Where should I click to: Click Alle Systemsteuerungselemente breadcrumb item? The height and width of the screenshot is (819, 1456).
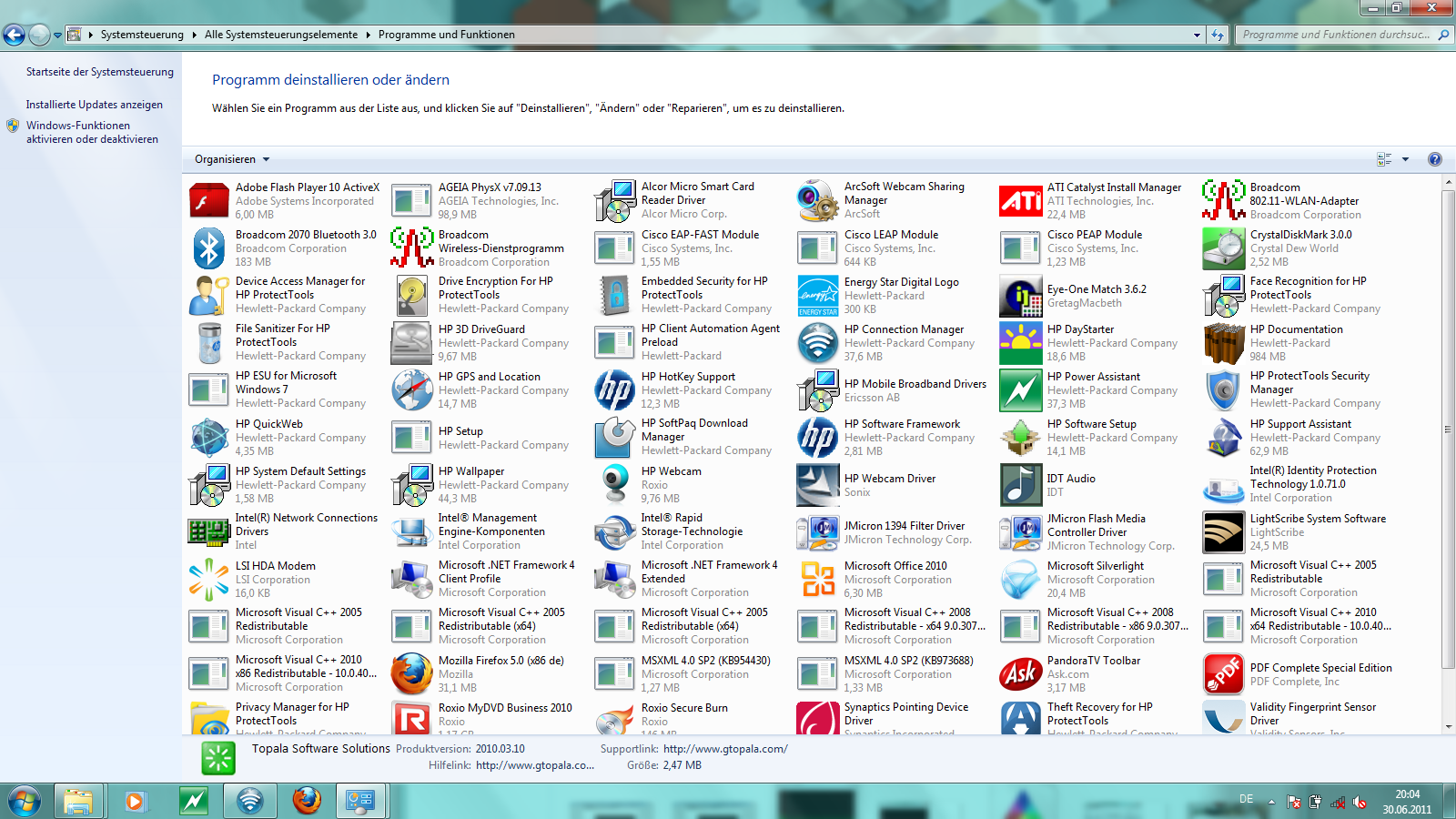coord(281,35)
